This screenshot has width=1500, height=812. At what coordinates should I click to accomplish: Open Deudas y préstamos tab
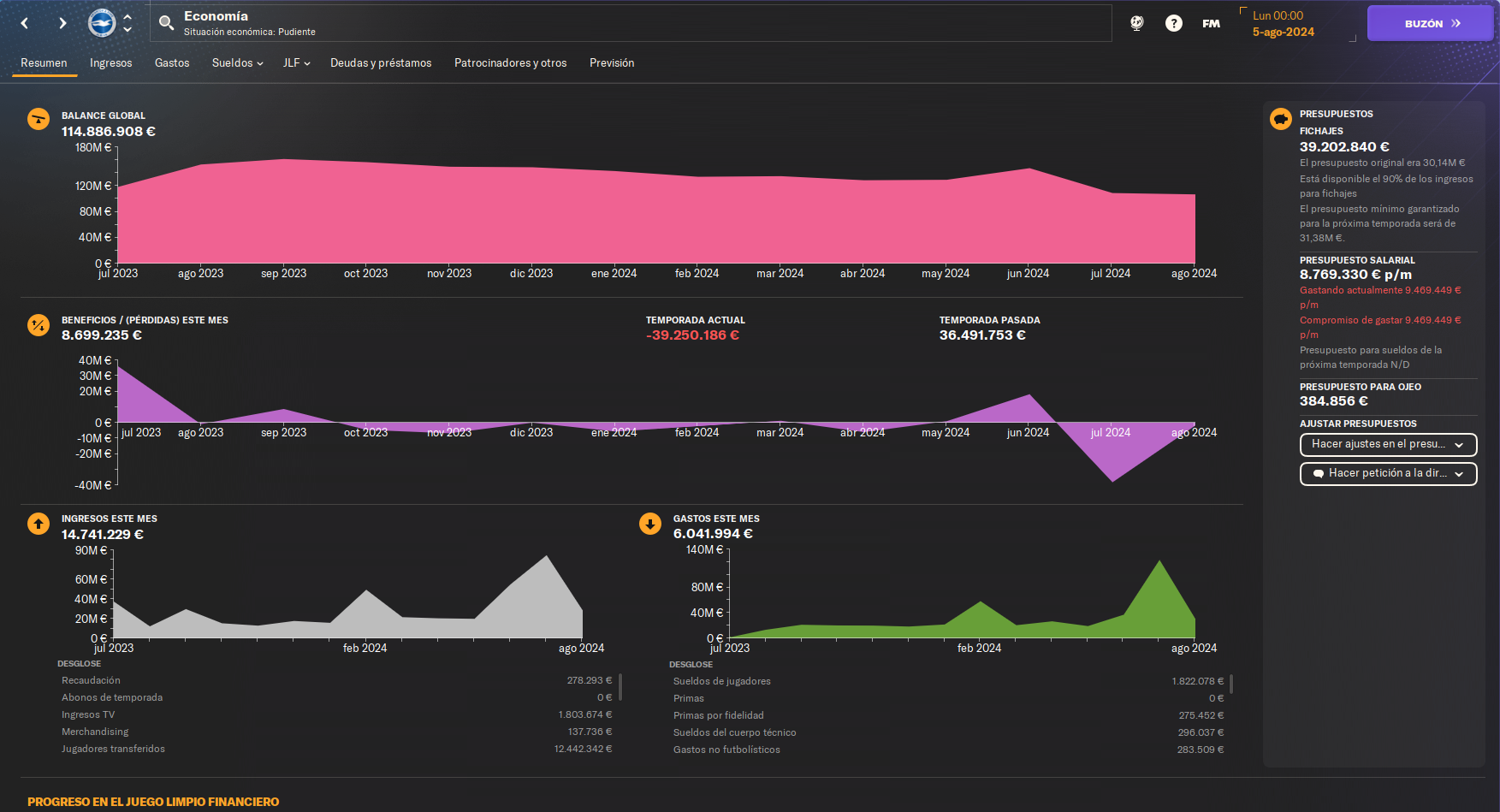point(381,62)
